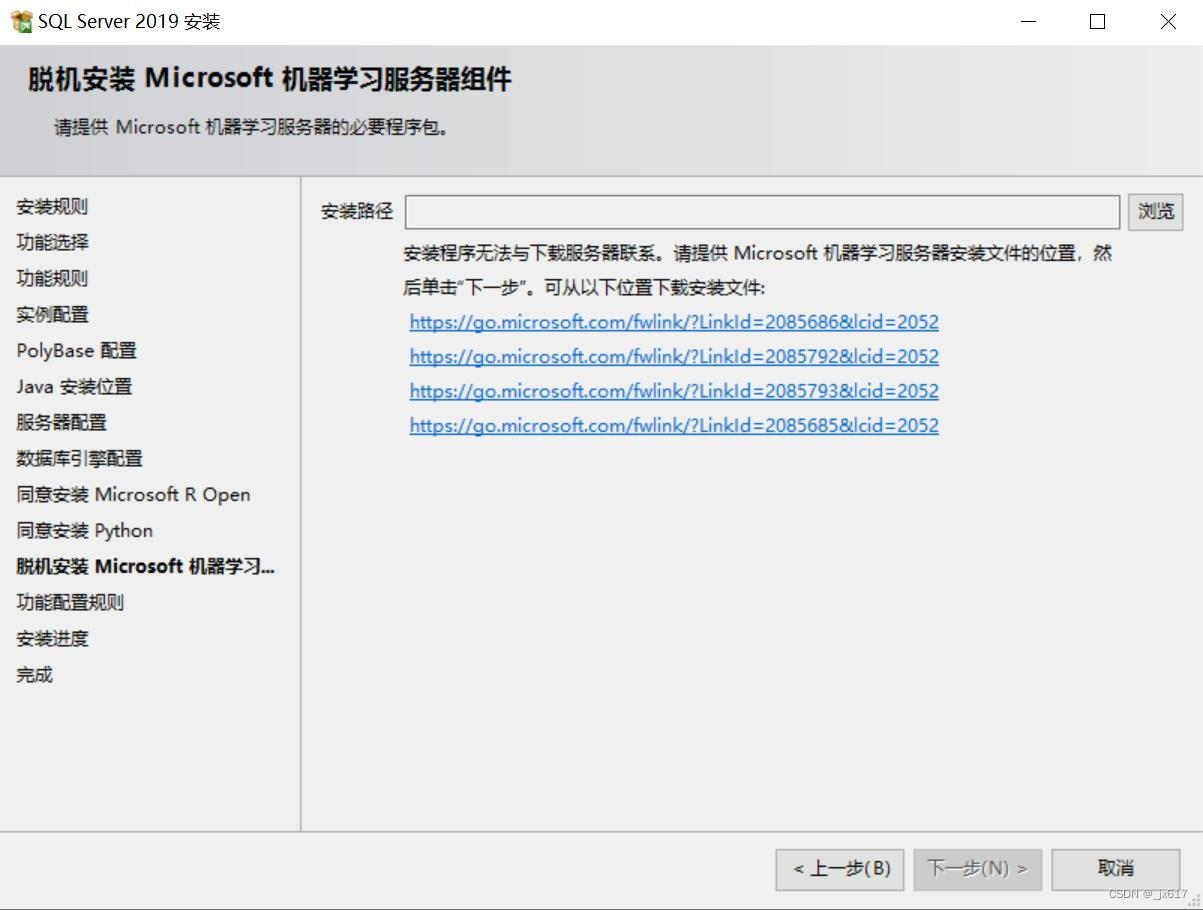
Task: Open the download link with LinkId=2085792
Action: (674, 356)
